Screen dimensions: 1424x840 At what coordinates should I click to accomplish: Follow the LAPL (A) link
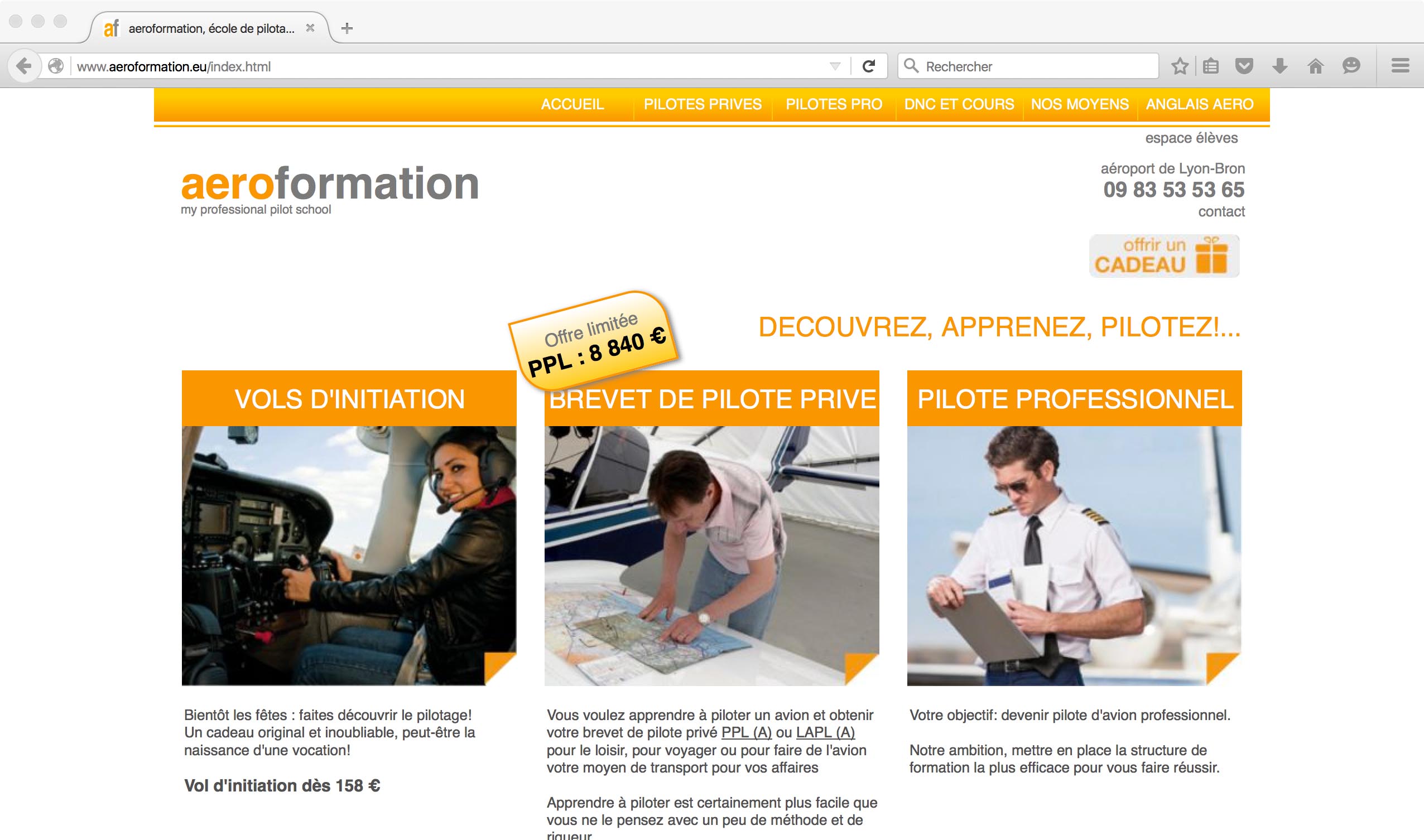[825, 732]
